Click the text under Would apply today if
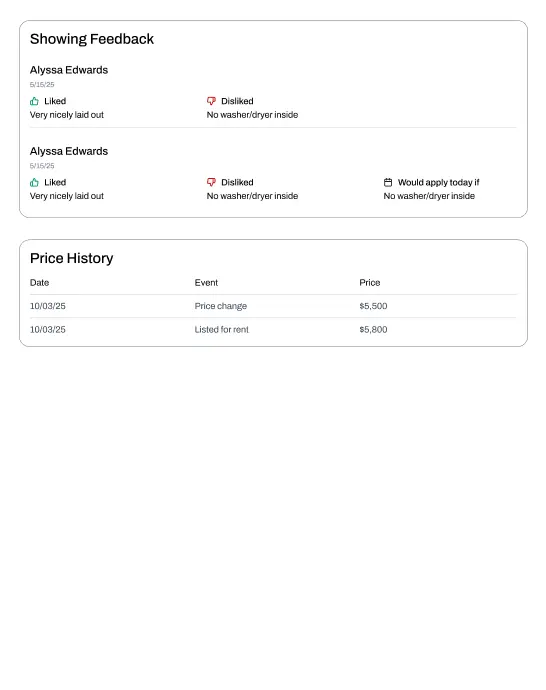Viewport: 546px width, 690px height. pyautogui.click(x=429, y=196)
